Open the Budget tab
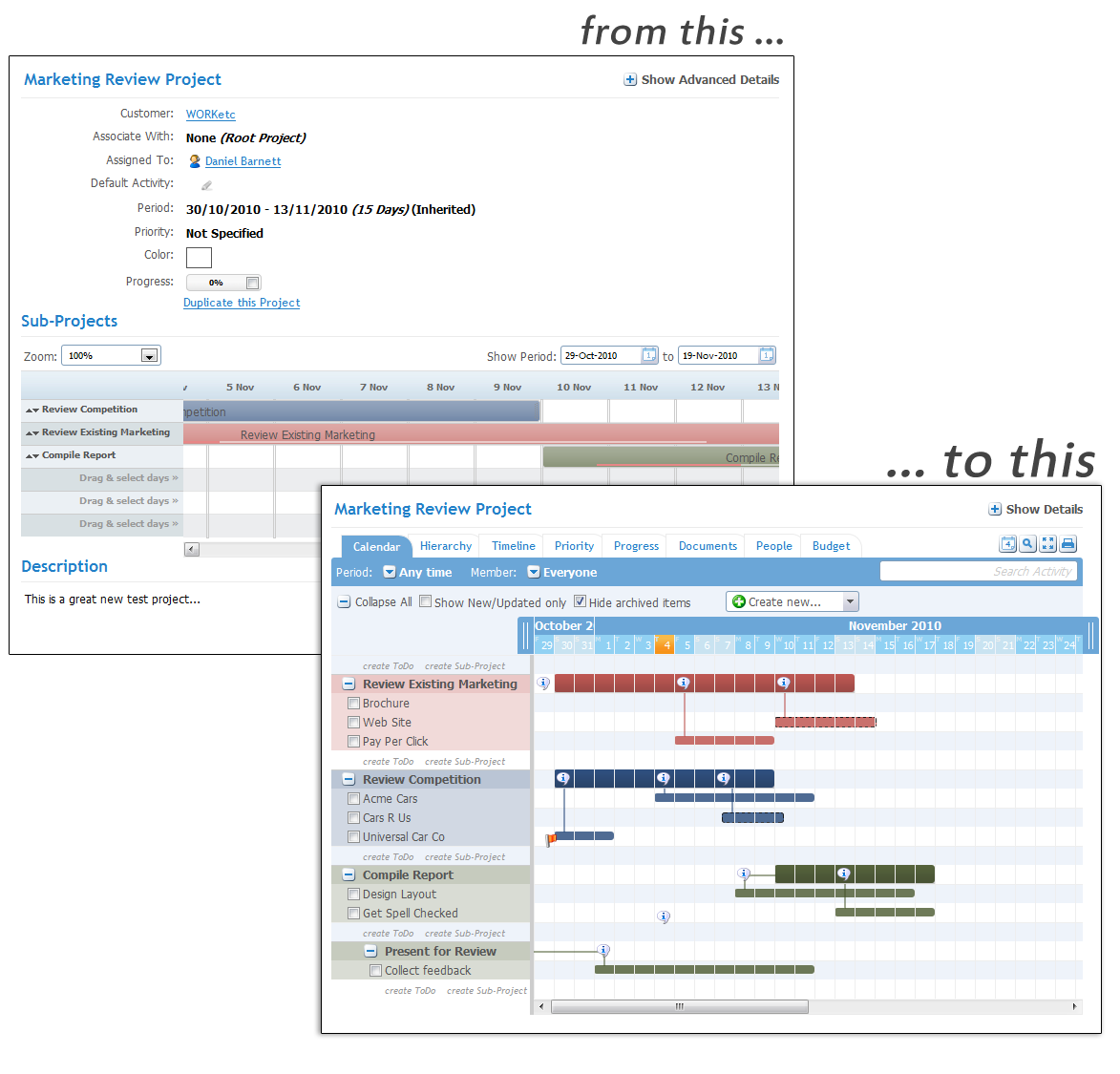Image resolution: width=1120 pixels, height=1074 pixels. 831,546
